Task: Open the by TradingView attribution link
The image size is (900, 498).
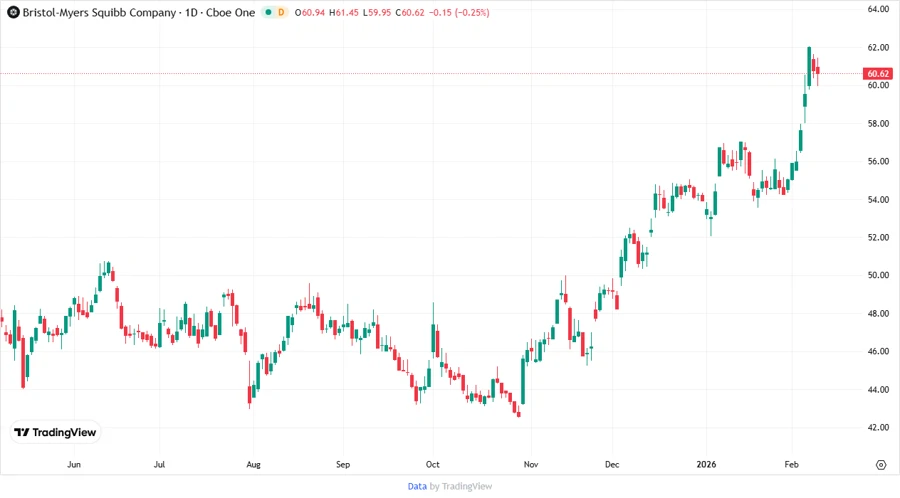Action: [x=461, y=487]
